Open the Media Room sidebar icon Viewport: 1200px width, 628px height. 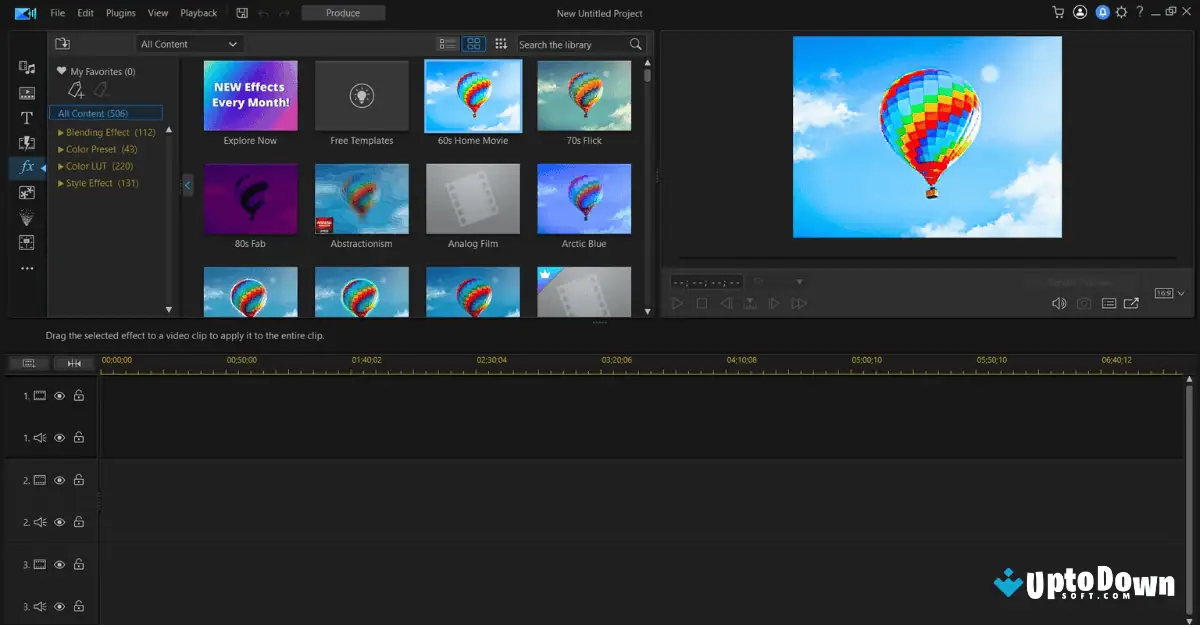pyautogui.click(x=27, y=67)
